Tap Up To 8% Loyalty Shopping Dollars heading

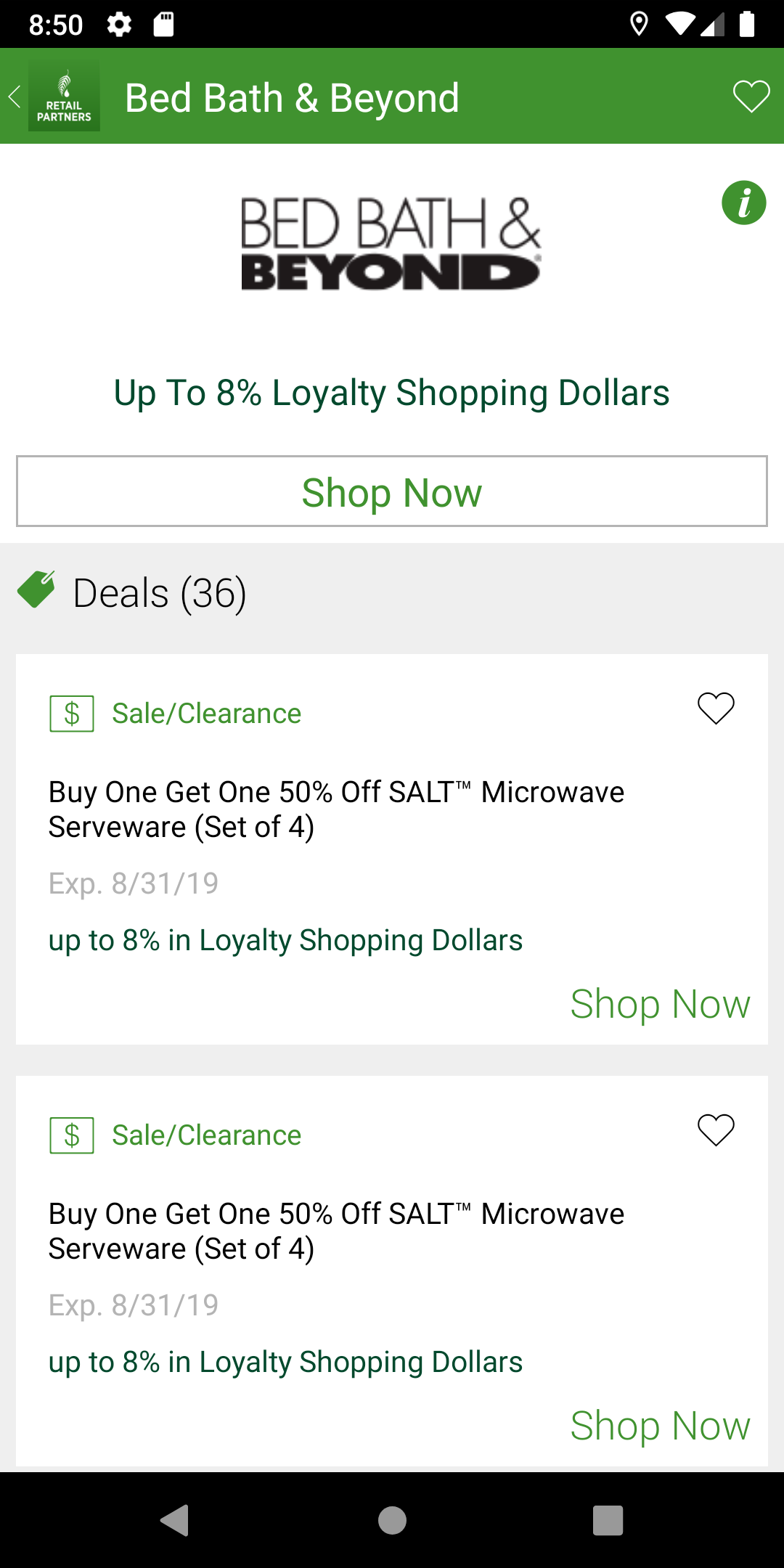[391, 393]
